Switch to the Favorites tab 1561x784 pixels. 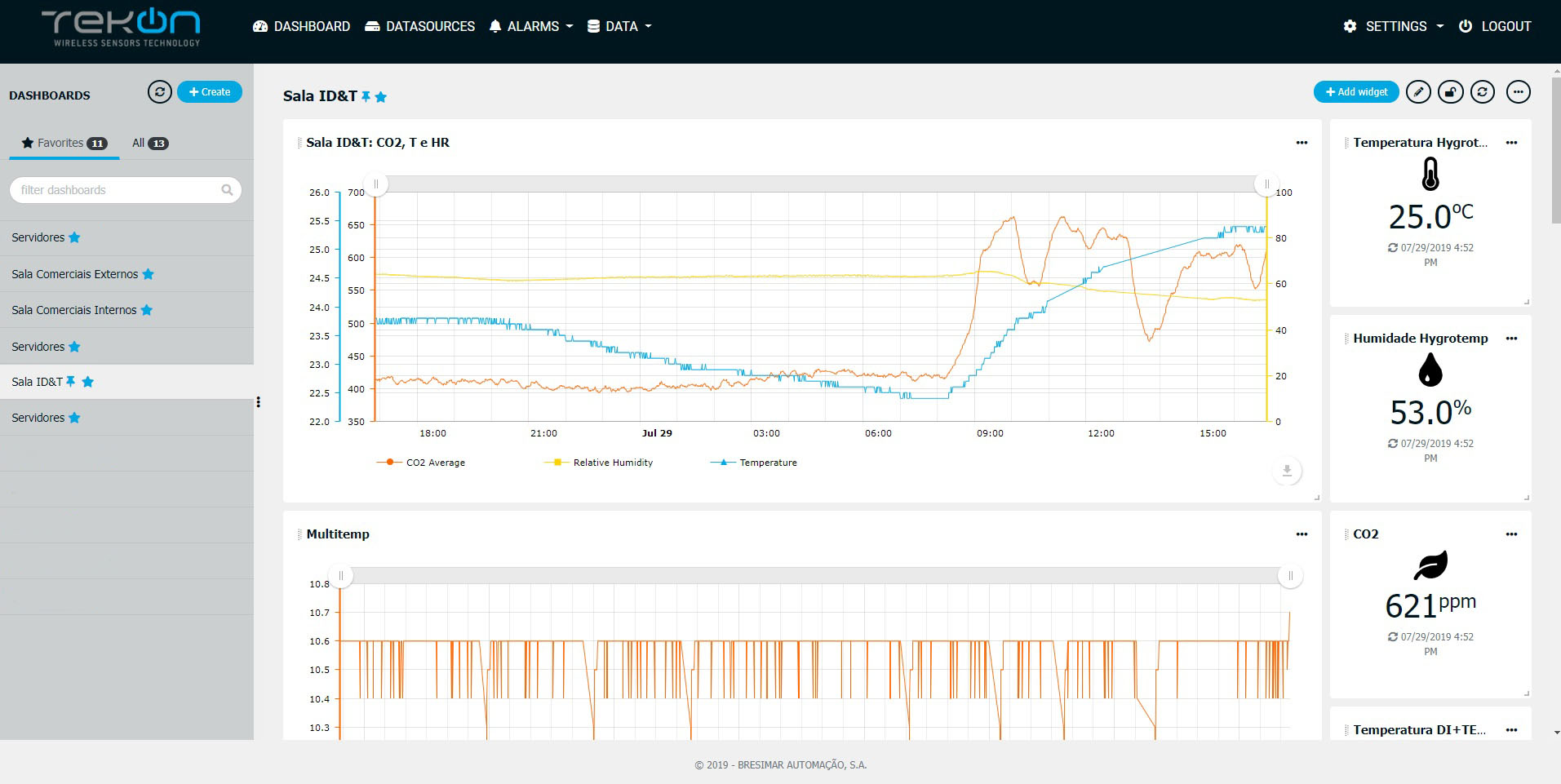tap(64, 143)
